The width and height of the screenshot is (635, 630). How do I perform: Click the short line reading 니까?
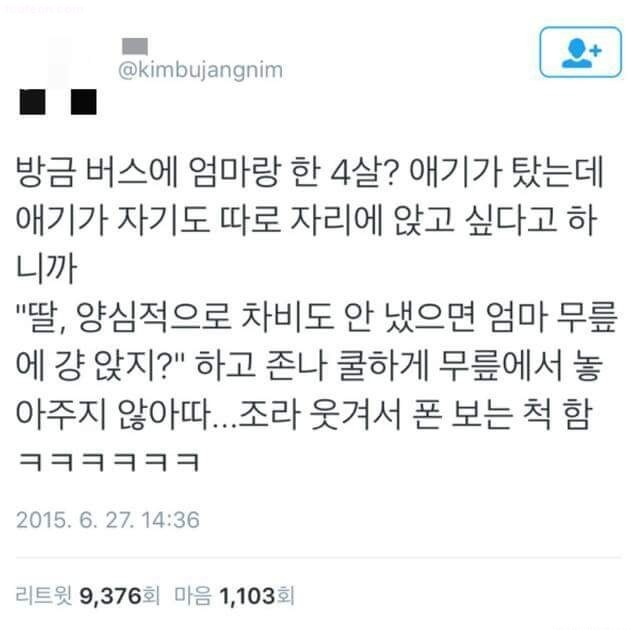[x=47, y=268]
